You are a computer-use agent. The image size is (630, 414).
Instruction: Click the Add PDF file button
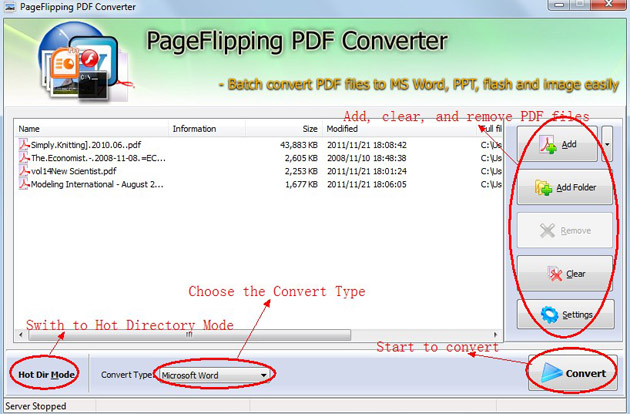pyautogui.click(x=557, y=144)
